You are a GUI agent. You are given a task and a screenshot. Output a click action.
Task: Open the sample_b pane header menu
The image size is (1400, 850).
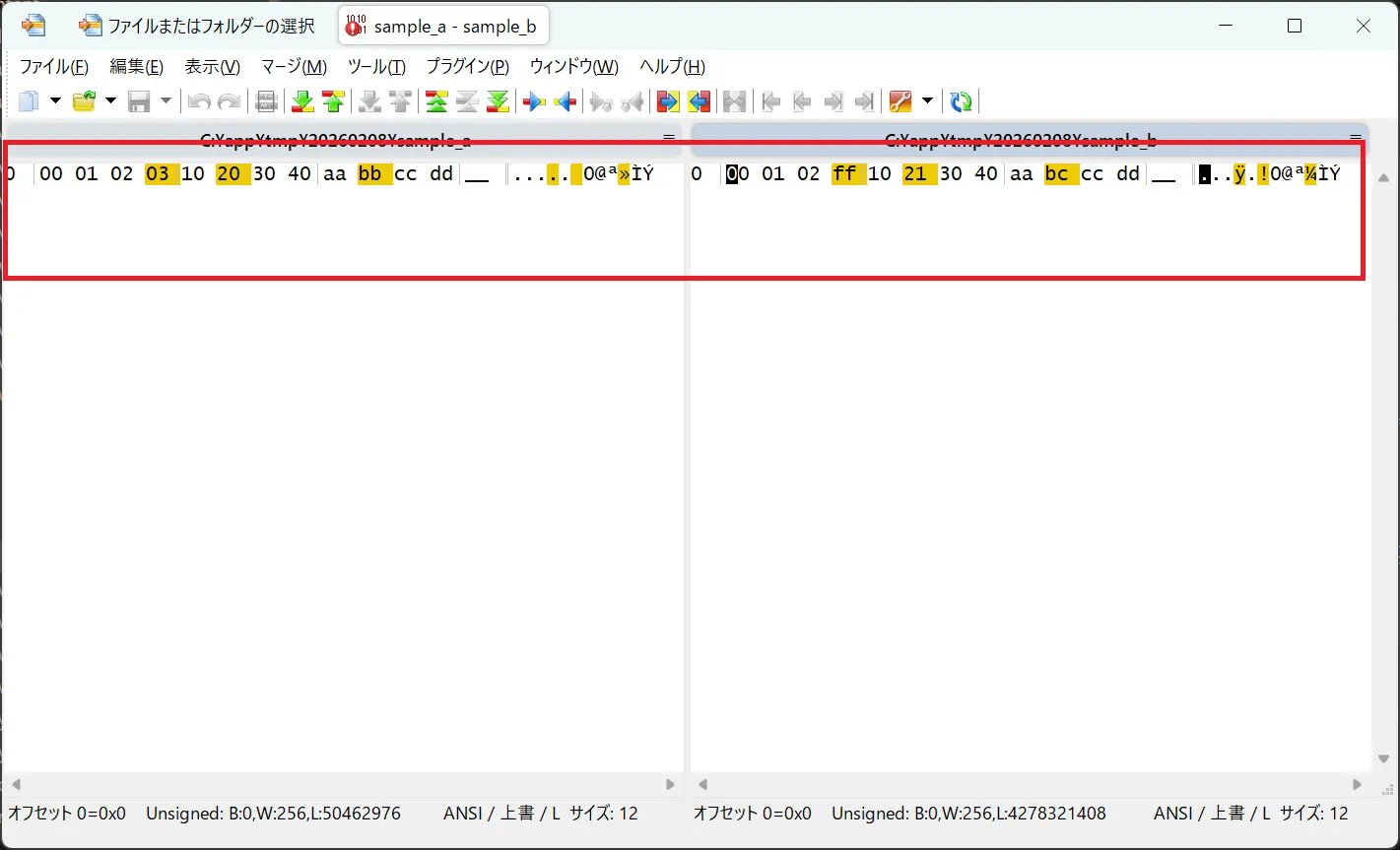coord(1354,137)
